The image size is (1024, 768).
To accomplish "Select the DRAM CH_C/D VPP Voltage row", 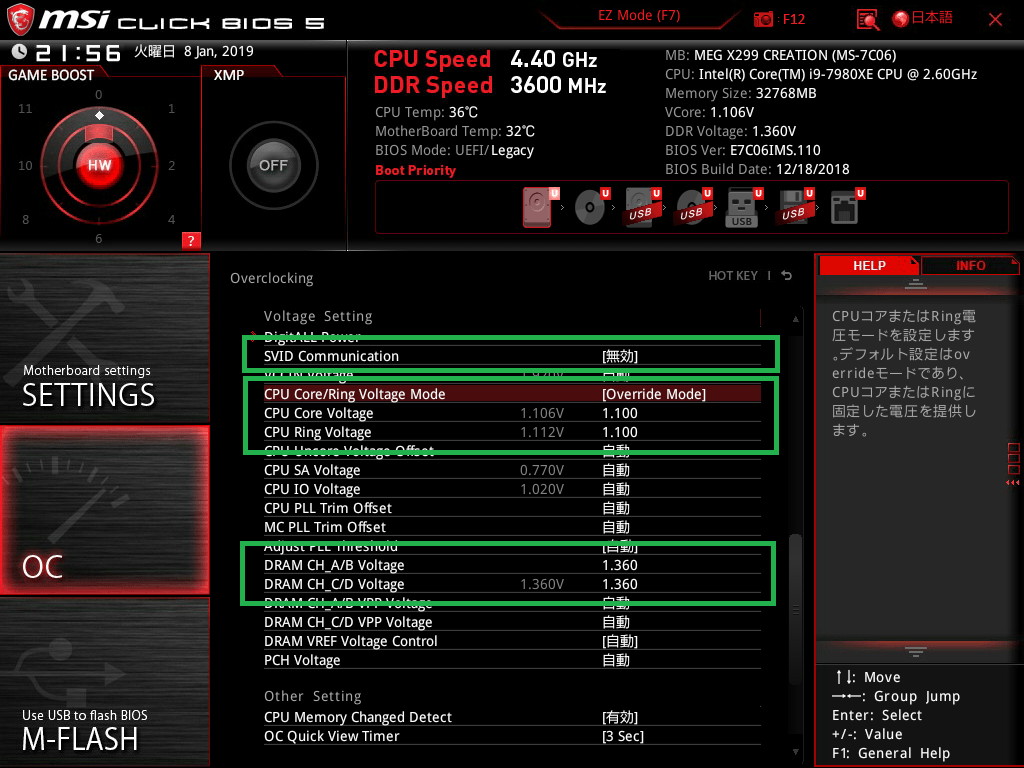I will (x=512, y=622).
